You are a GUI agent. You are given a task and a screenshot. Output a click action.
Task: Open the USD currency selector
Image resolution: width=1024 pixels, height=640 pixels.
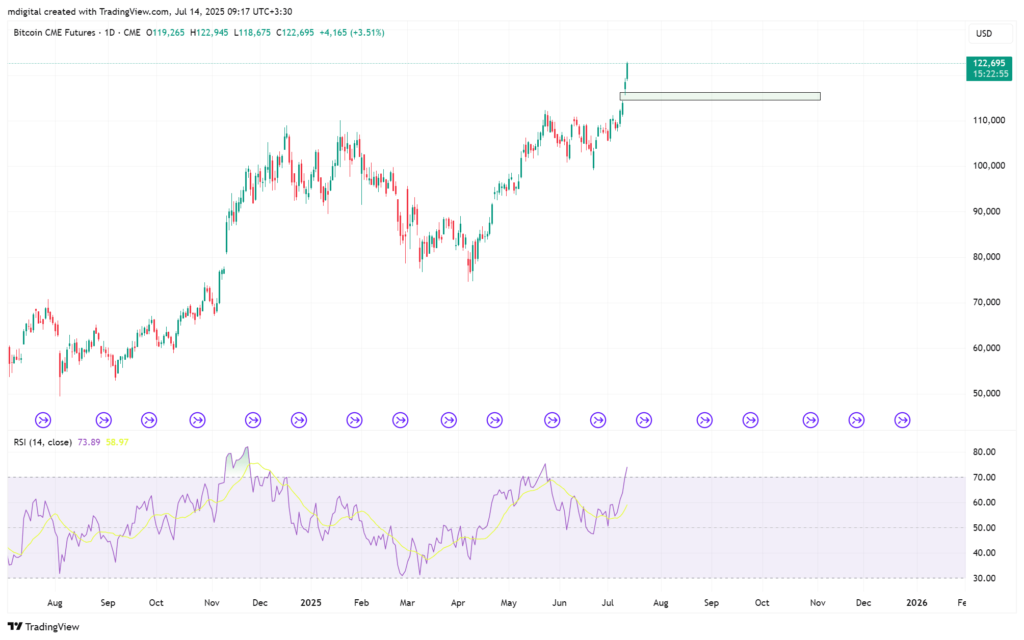983,34
